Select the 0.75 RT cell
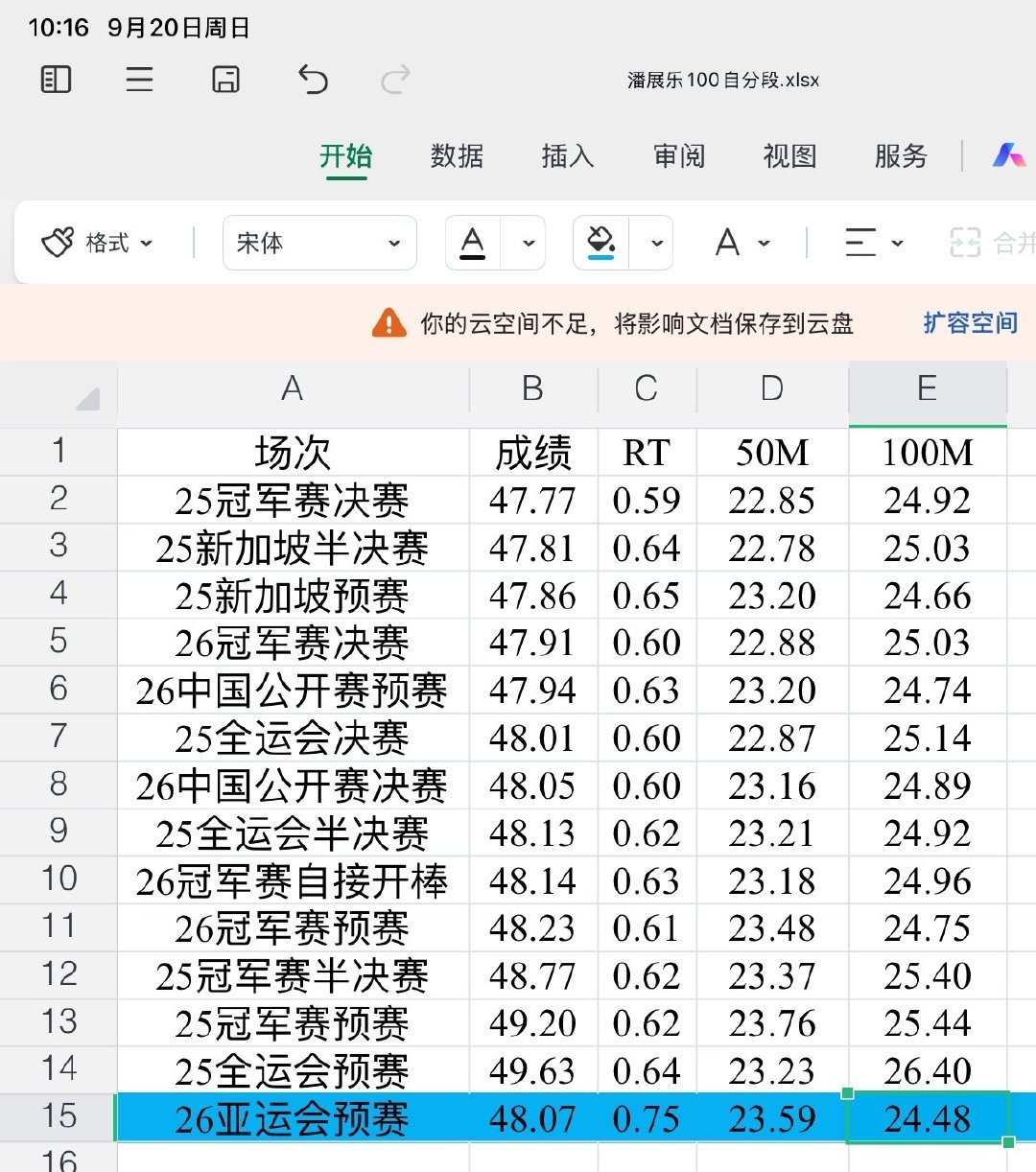 pyautogui.click(x=647, y=1118)
